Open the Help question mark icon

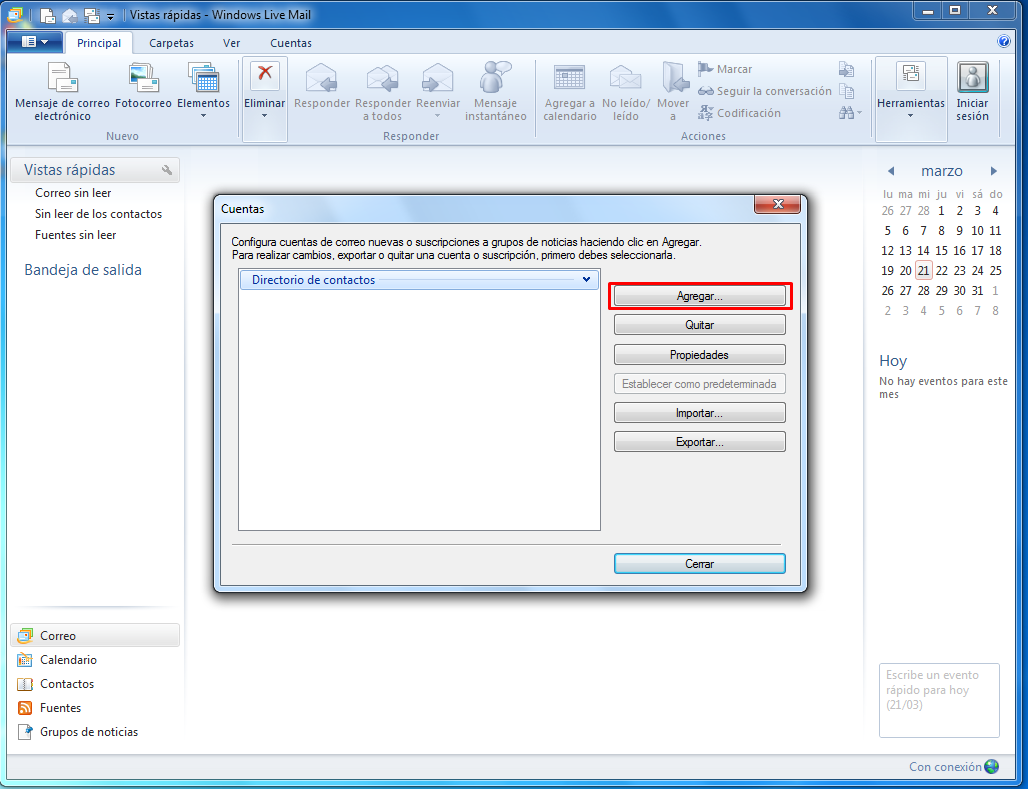click(x=1004, y=41)
